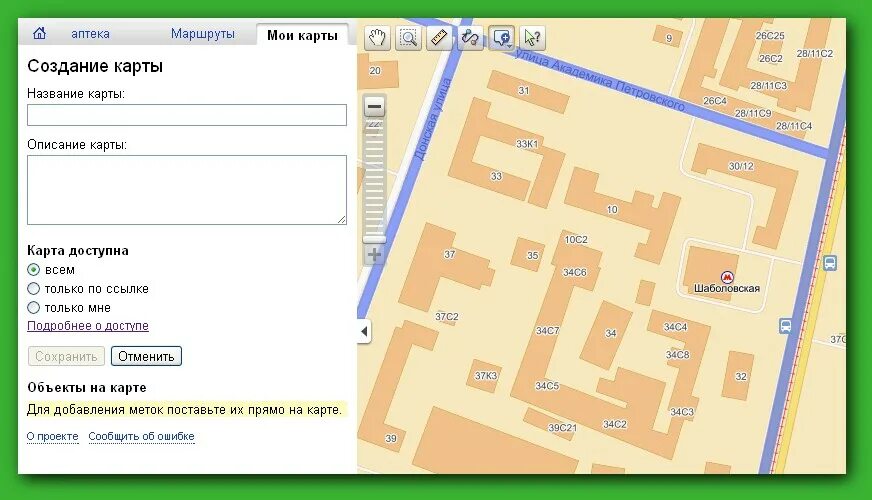Click building number 32 on map
This screenshot has height=500, width=872.
tap(741, 377)
